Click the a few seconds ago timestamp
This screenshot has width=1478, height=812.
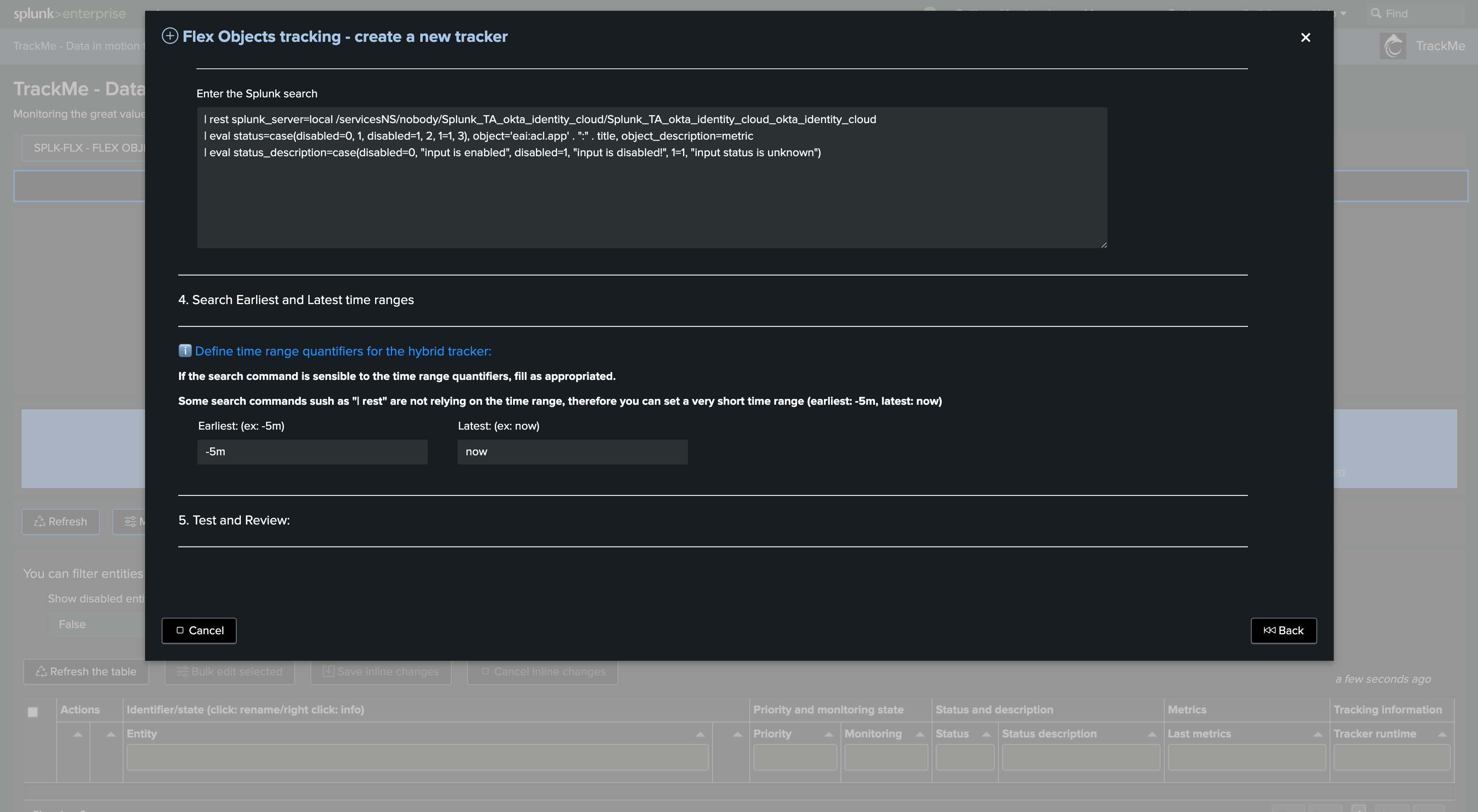click(1384, 679)
